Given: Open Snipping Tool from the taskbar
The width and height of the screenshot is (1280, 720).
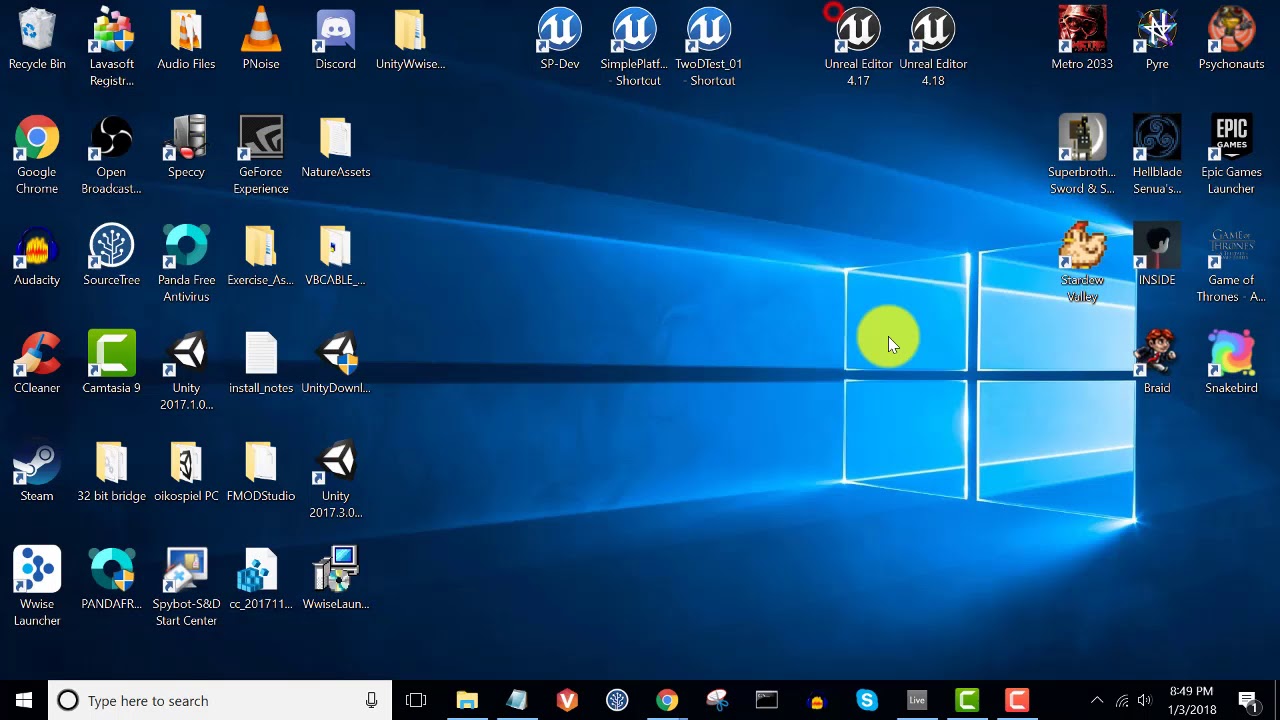Looking at the screenshot, I should 717,700.
